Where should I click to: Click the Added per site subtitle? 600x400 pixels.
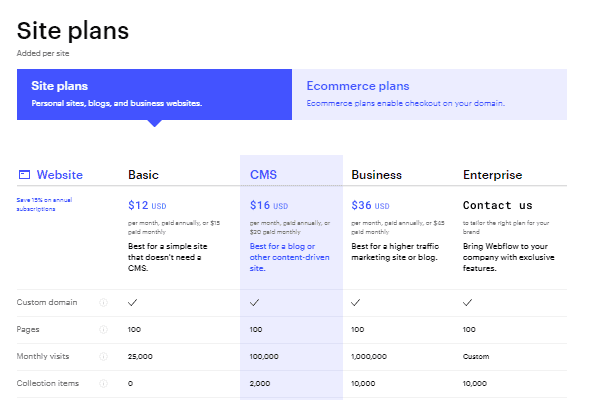(43, 53)
